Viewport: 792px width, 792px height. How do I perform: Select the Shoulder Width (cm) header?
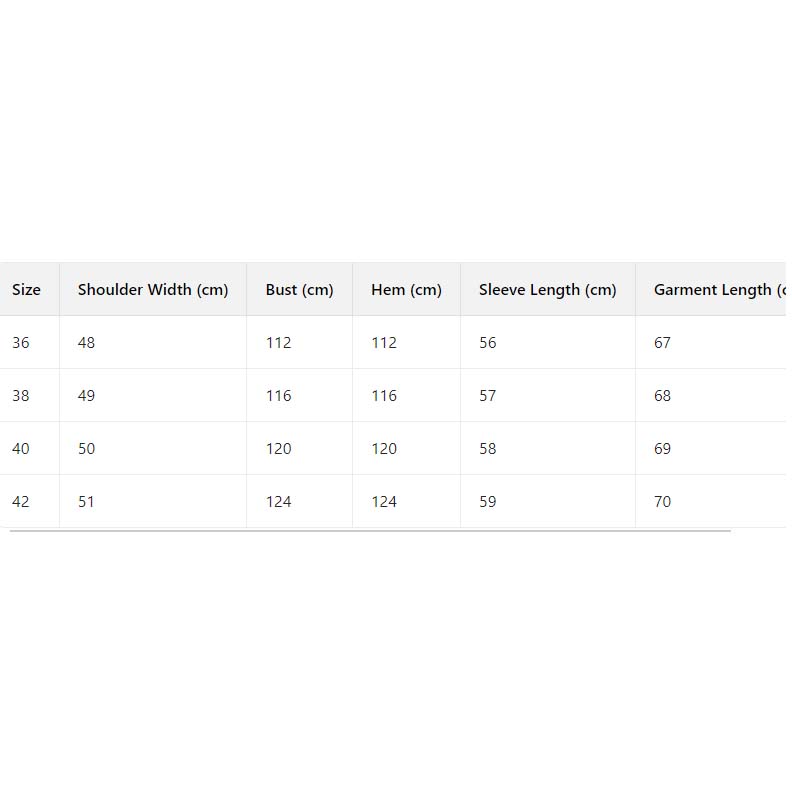153,290
